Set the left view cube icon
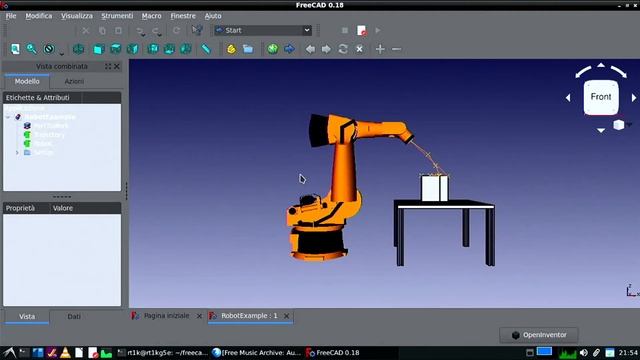This screenshot has height=360, width=640. point(186,49)
